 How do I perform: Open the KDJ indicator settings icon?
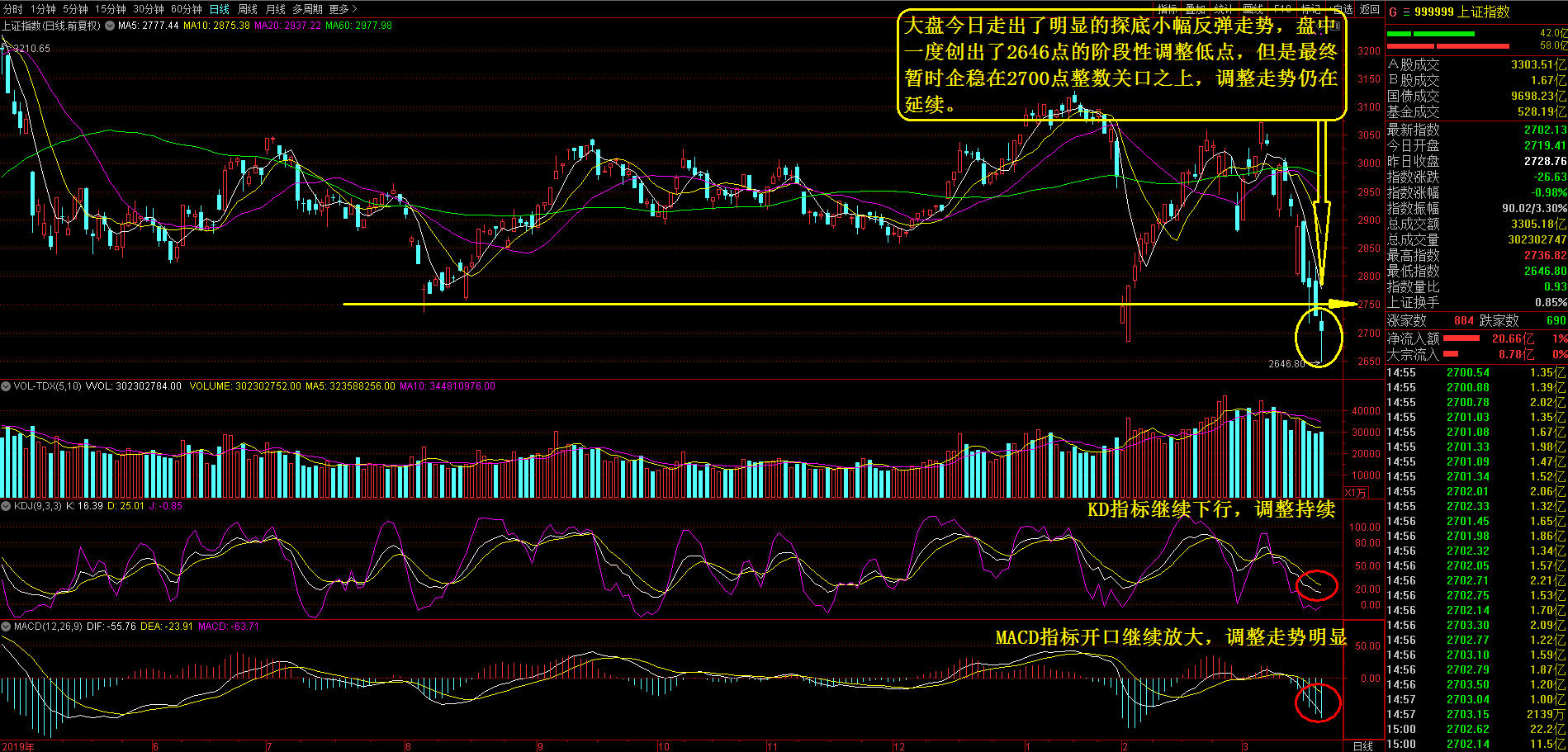coord(6,506)
